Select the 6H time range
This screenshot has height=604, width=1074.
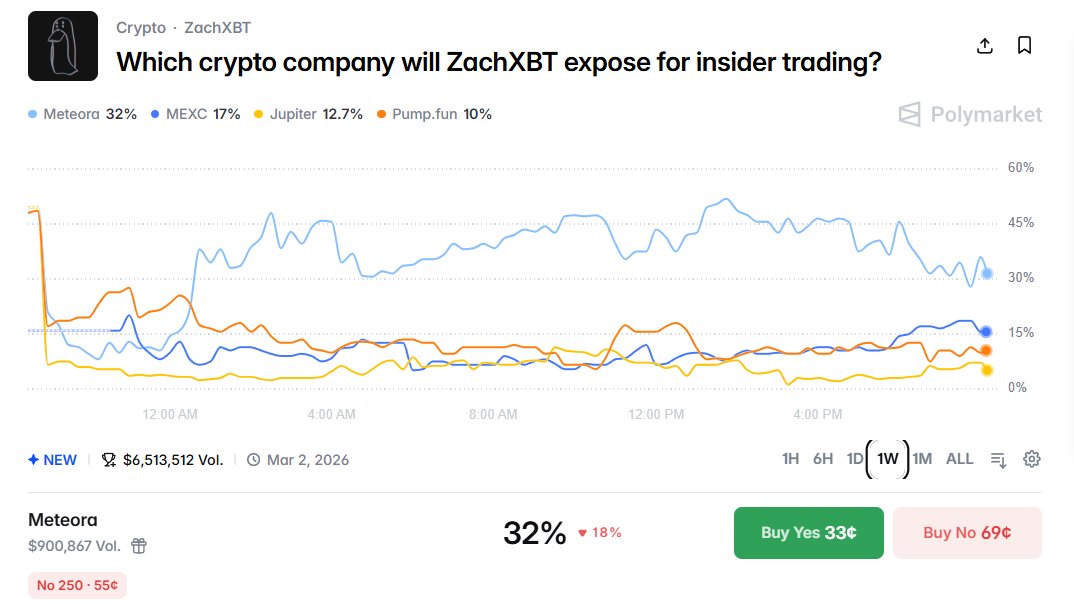[822, 459]
